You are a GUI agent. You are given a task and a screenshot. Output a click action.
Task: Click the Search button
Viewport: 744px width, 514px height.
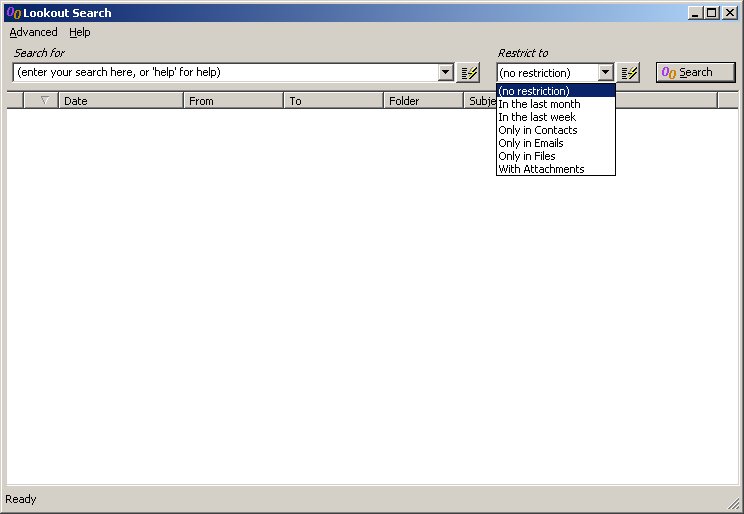click(x=696, y=72)
